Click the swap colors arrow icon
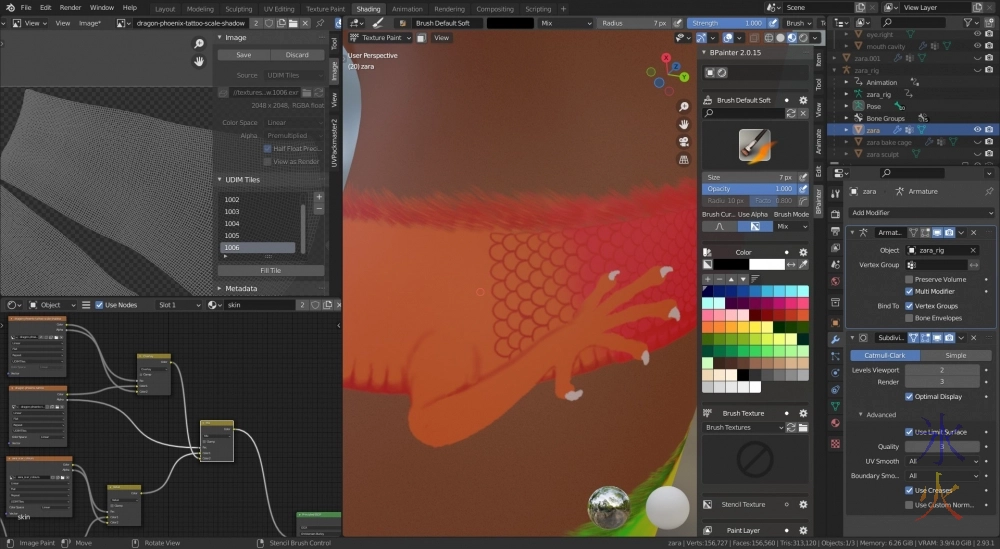 [791, 264]
